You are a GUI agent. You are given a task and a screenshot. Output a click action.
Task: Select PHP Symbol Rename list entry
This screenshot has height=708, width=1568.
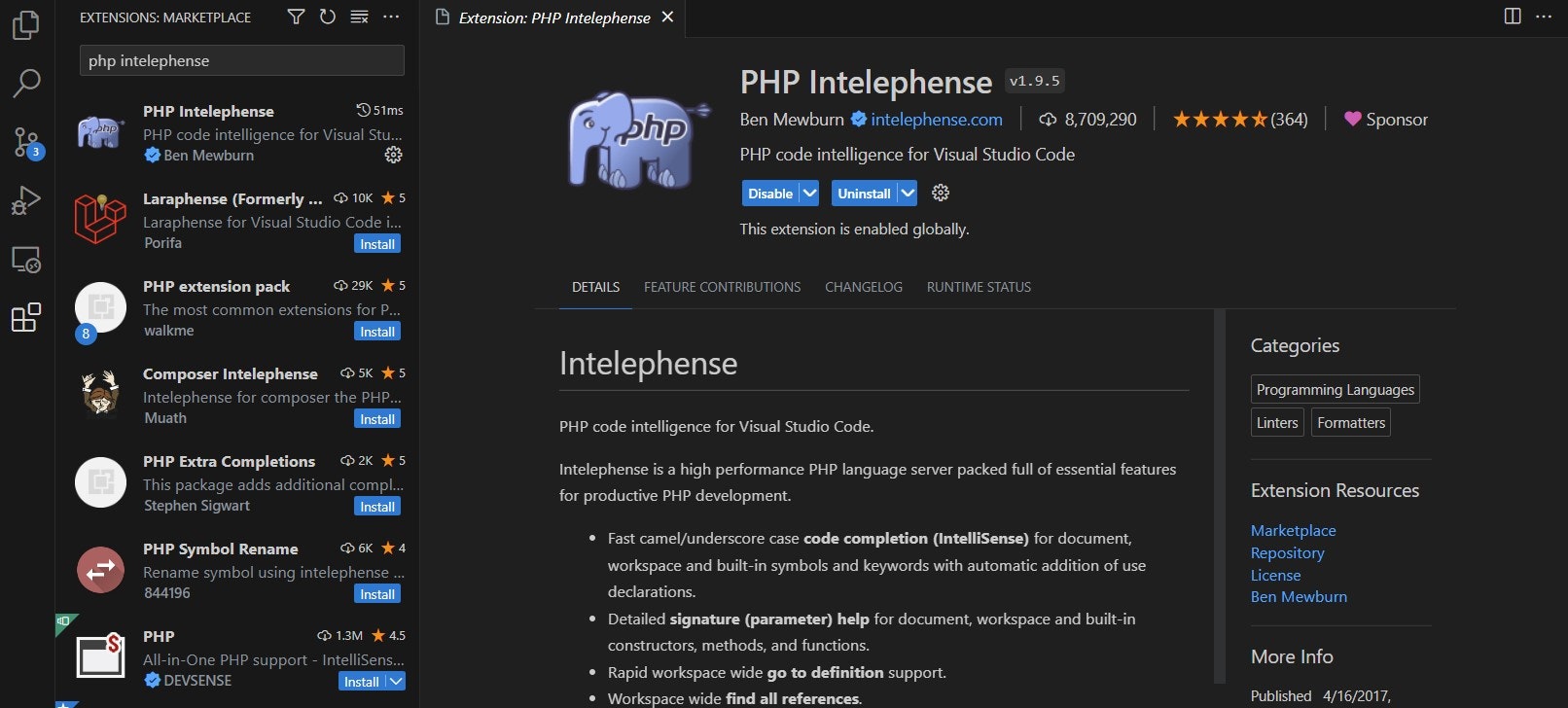click(x=237, y=570)
